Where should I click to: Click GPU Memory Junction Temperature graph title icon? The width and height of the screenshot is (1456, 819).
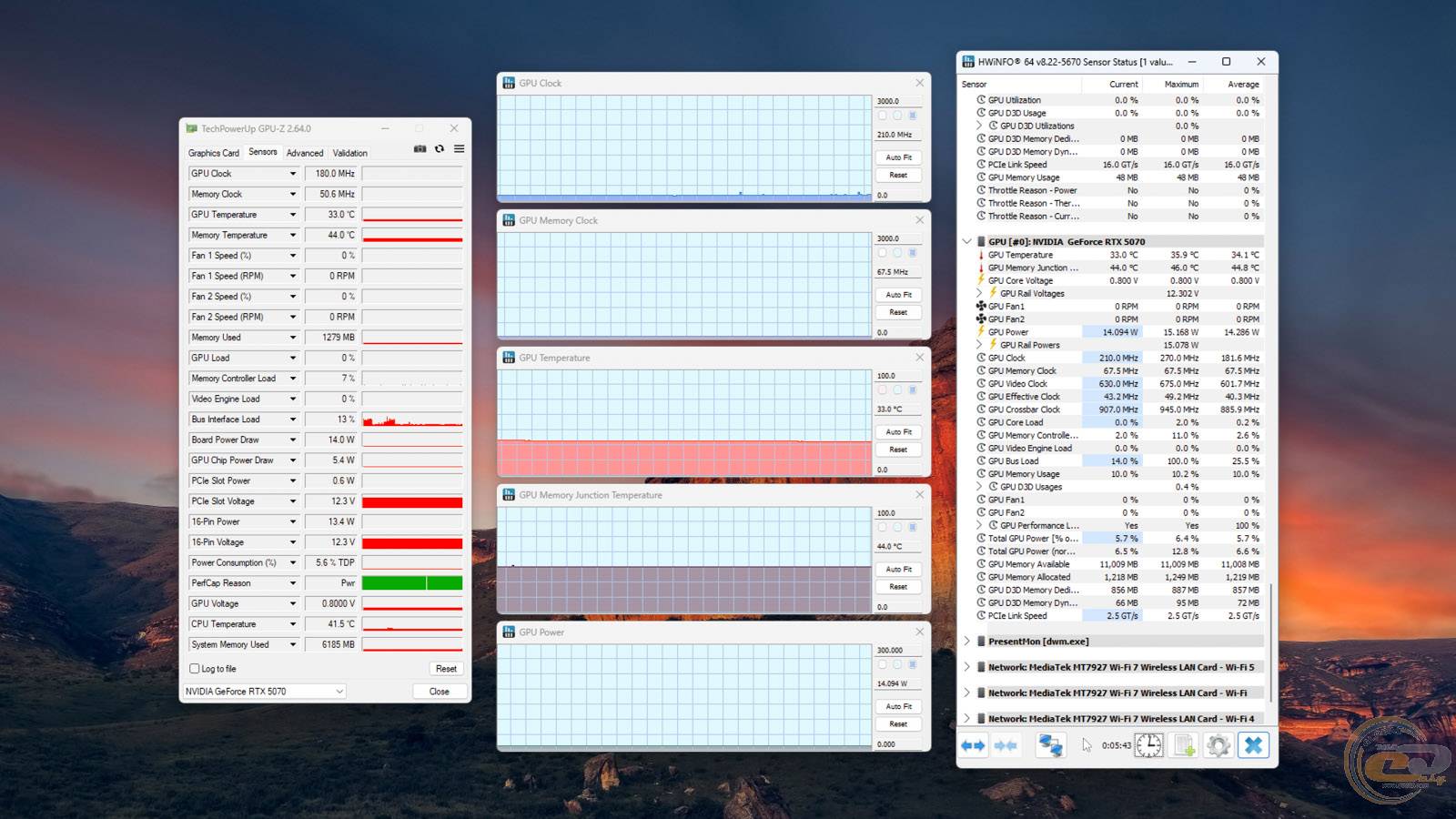509,495
